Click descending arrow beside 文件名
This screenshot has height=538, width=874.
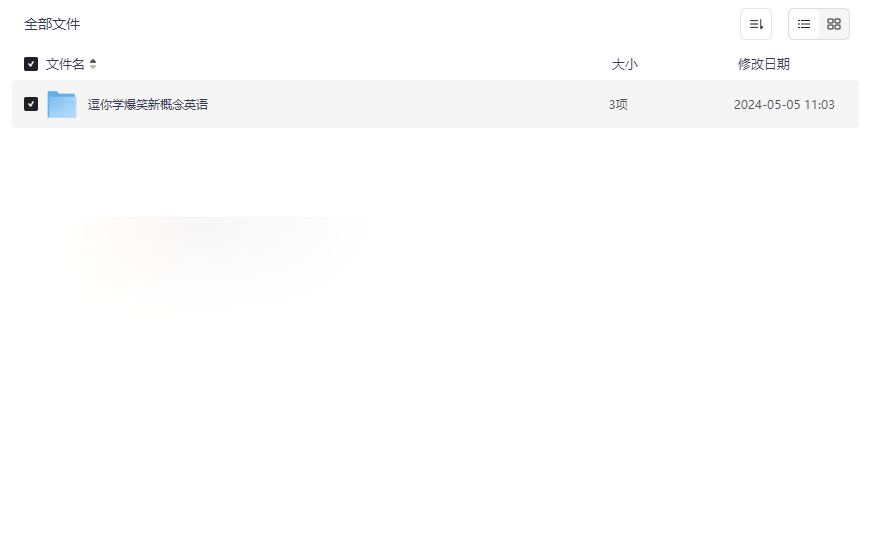tap(93, 67)
